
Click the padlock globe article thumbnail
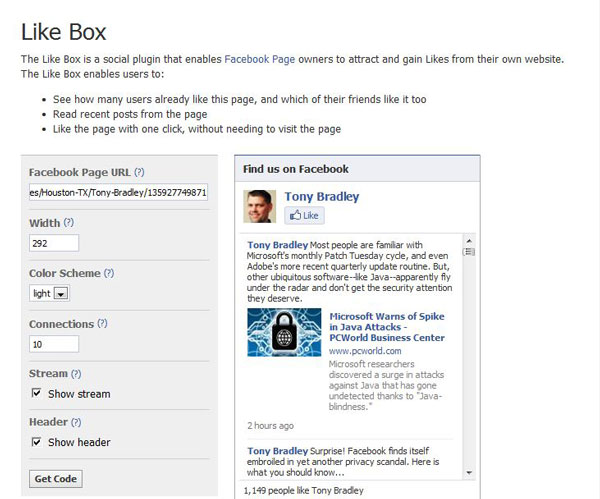[284, 333]
